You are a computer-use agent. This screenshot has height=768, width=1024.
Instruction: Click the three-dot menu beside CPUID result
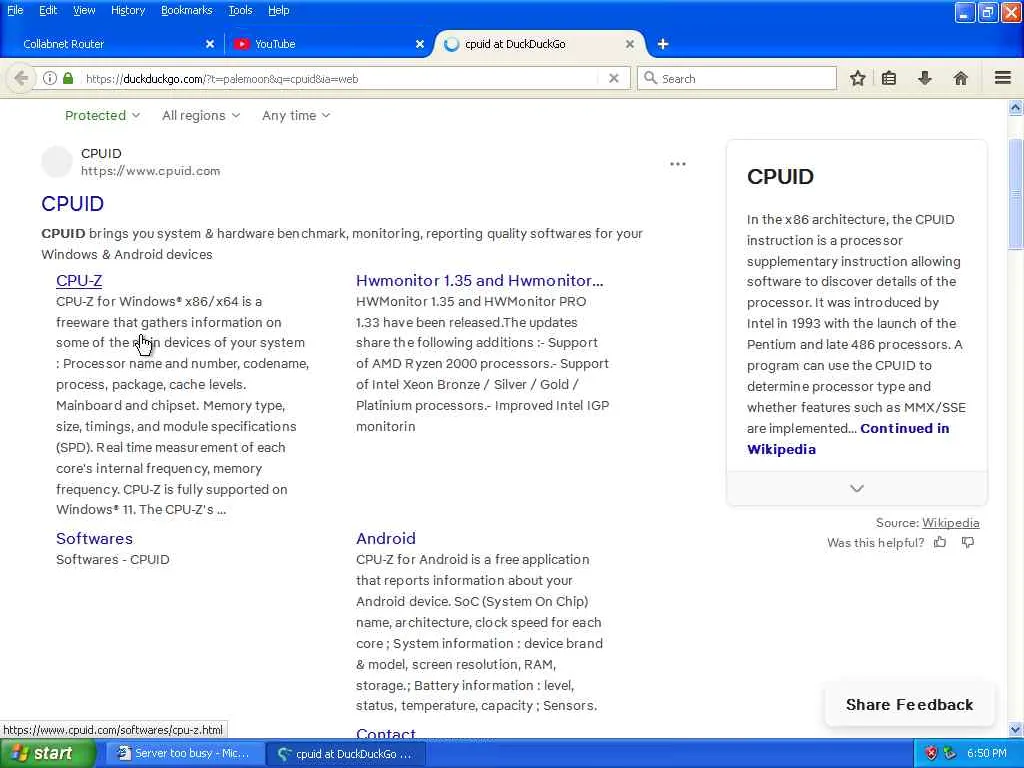click(678, 164)
